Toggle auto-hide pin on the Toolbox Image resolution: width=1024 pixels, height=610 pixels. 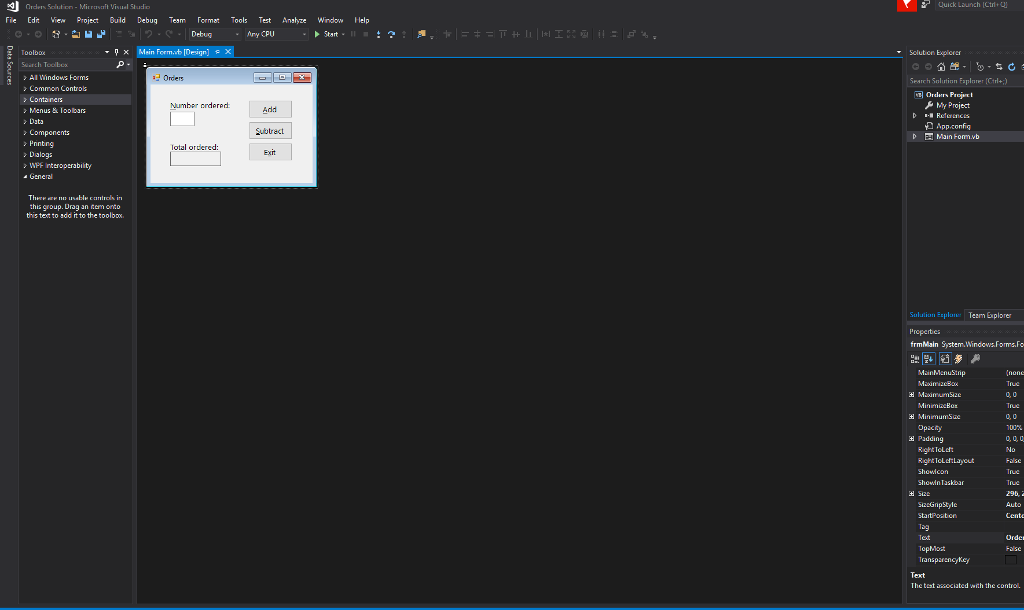tap(117, 52)
